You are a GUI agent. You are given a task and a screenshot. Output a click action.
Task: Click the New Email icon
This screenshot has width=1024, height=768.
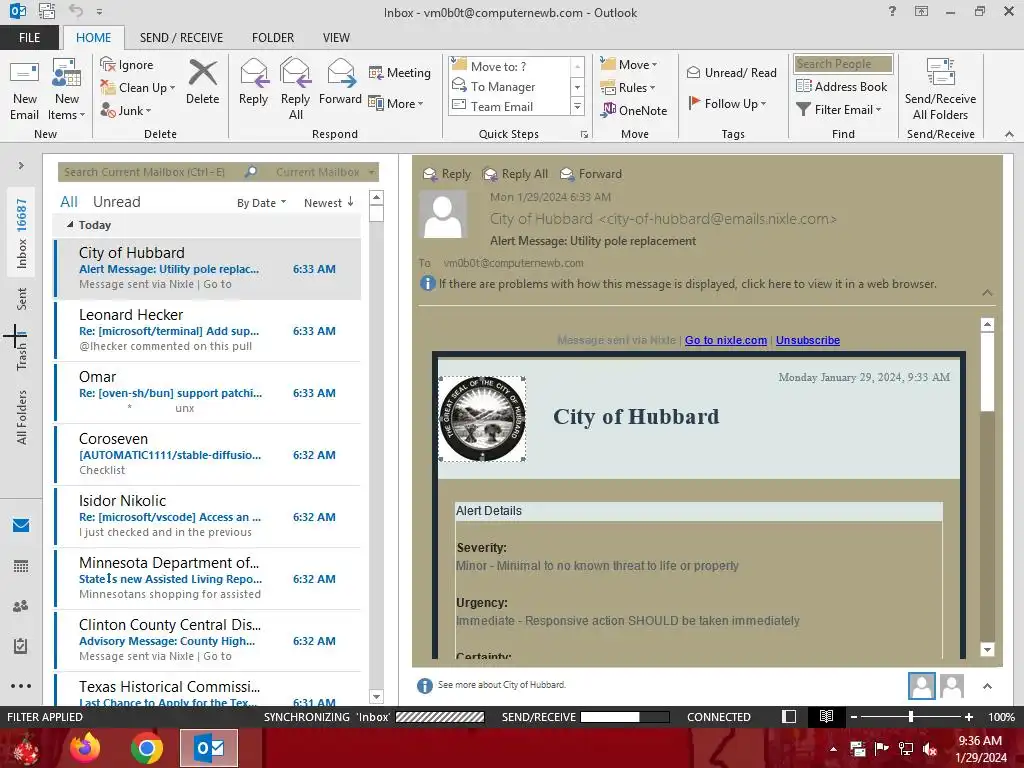tap(24, 90)
